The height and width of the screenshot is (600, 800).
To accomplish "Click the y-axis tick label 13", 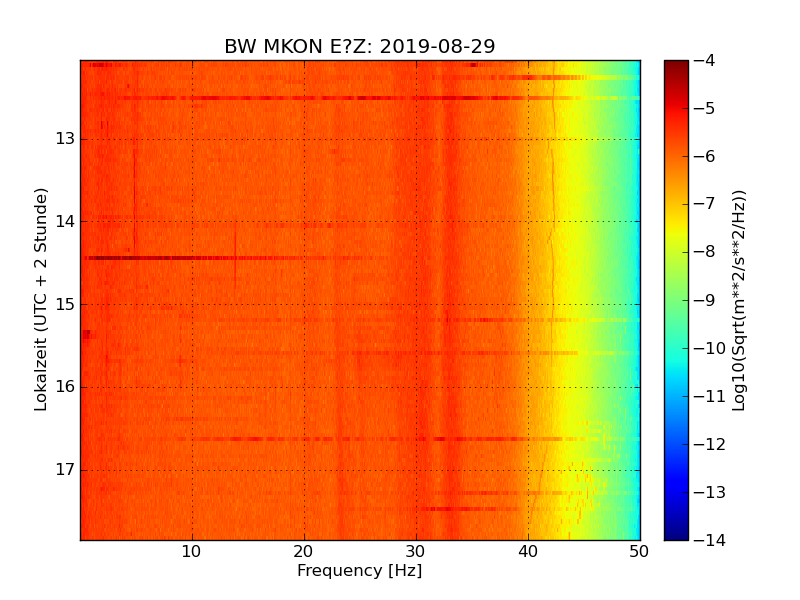I will (65, 139).
